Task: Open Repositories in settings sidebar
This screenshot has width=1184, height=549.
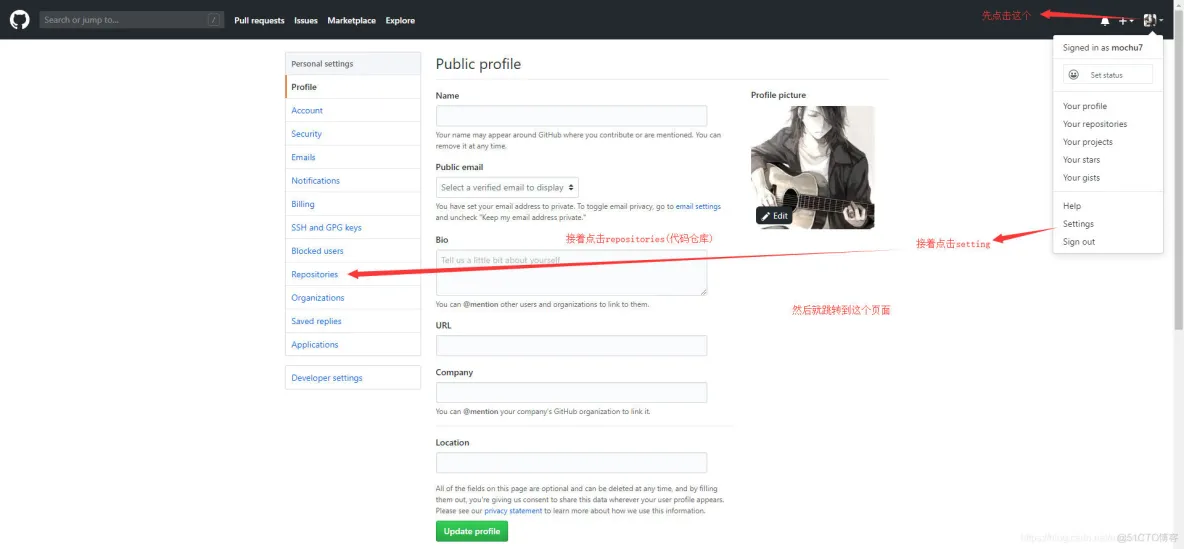Action: click(x=315, y=274)
